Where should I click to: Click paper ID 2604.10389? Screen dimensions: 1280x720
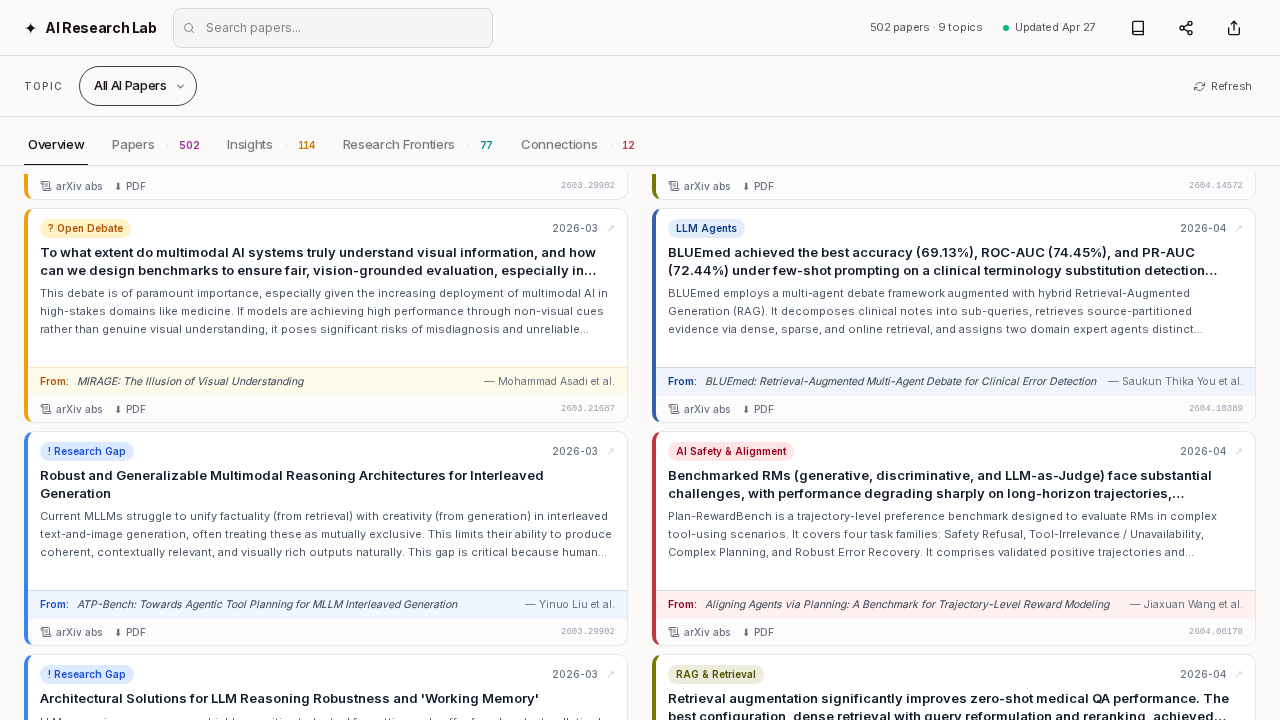point(1216,409)
